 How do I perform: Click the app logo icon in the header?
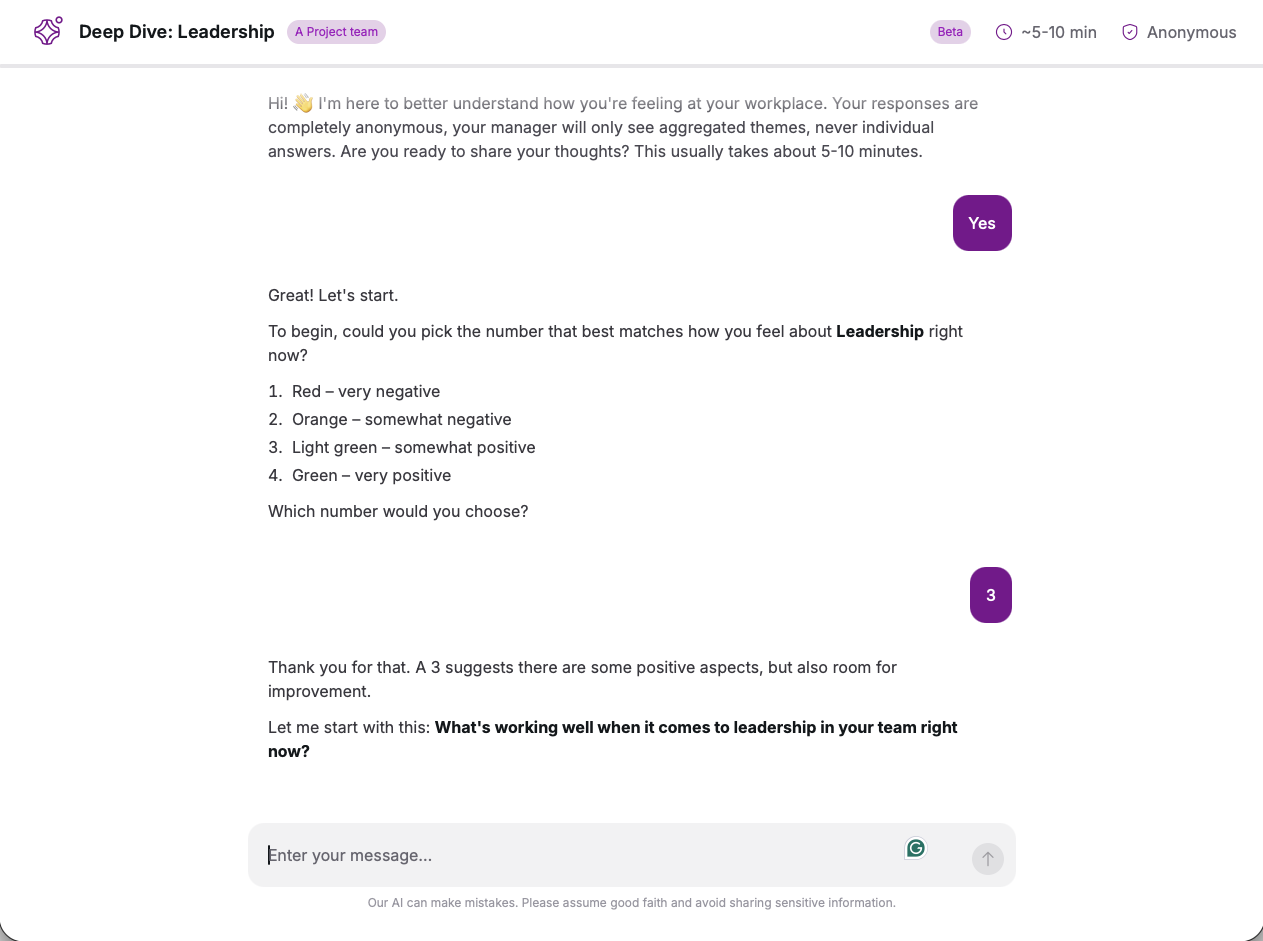[48, 32]
